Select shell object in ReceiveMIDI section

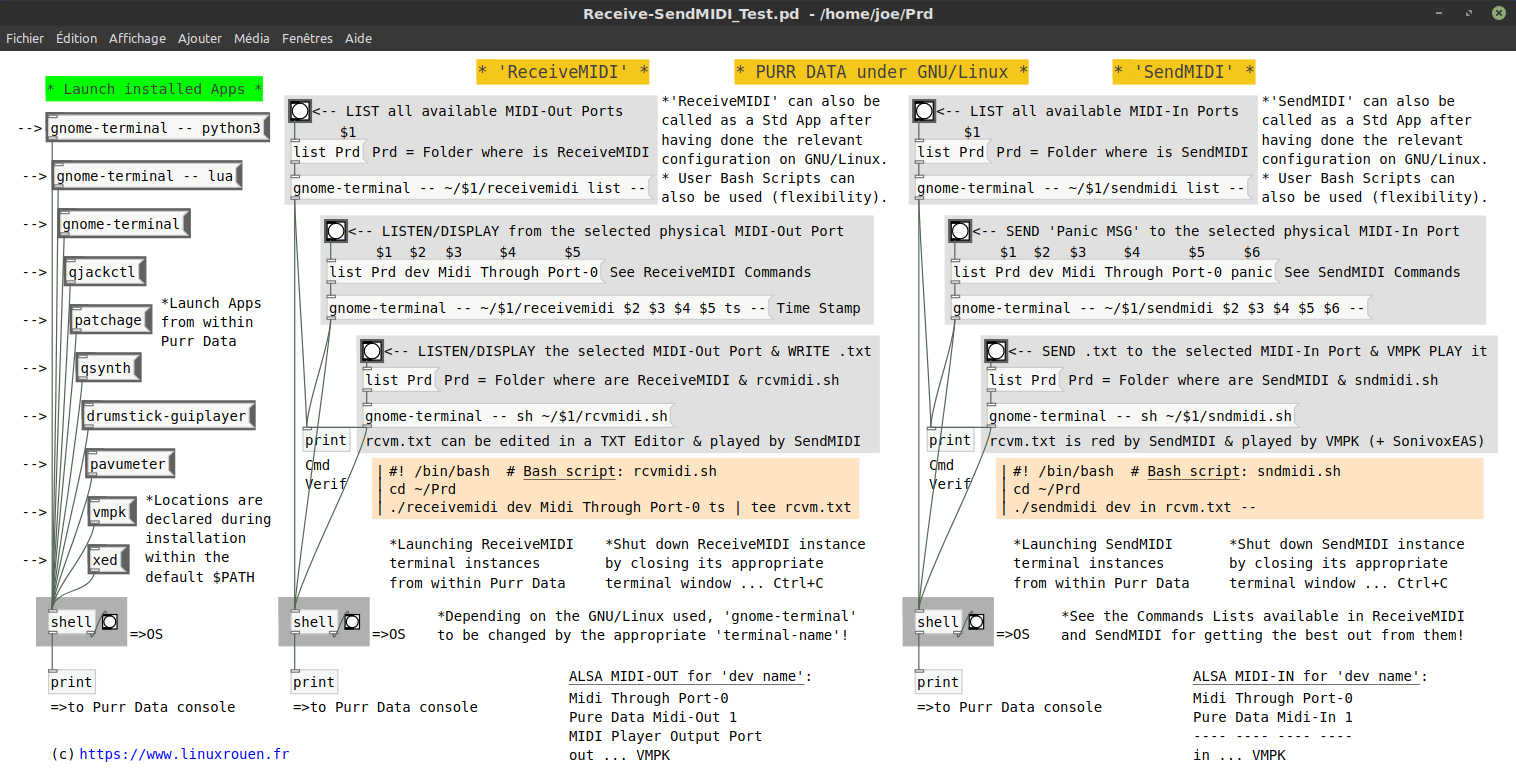(x=314, y=622)
